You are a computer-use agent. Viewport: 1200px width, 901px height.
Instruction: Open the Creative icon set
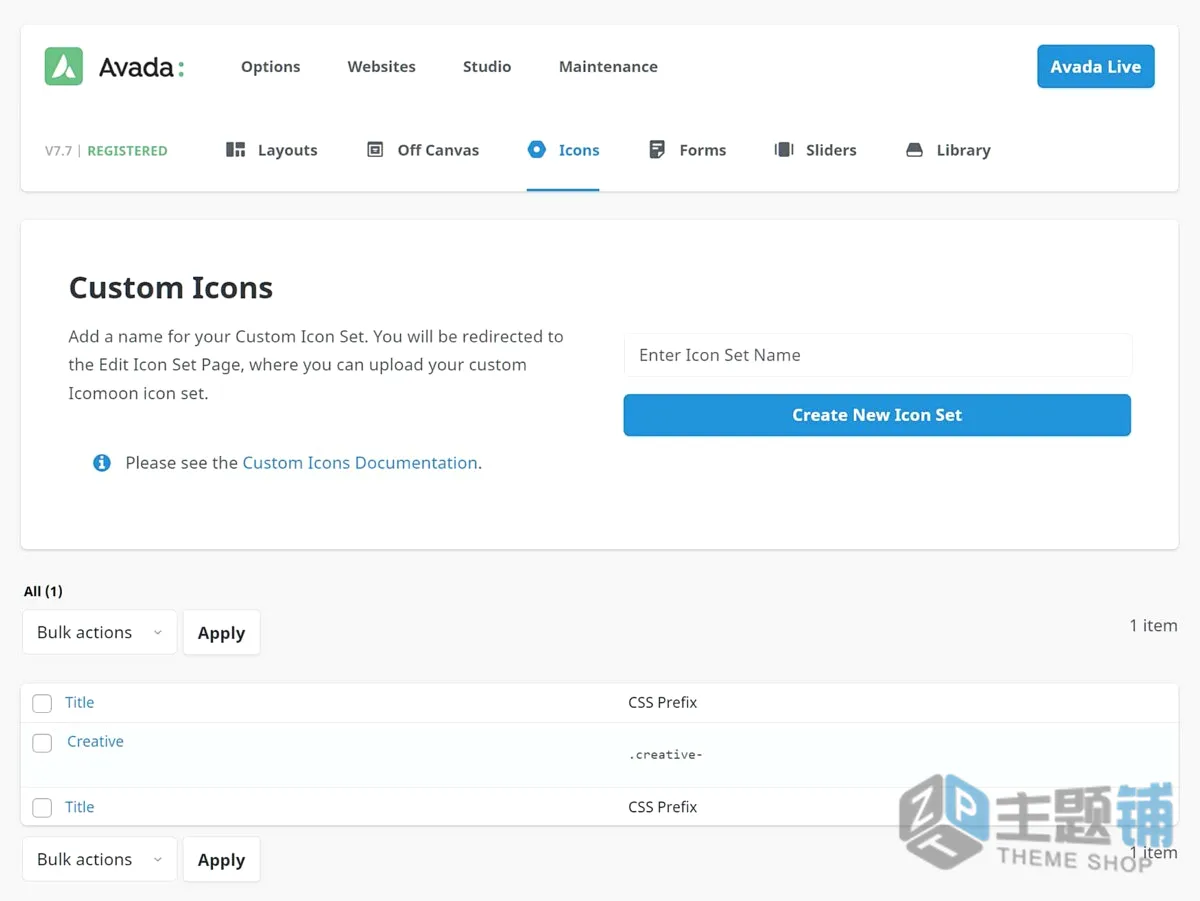[95, 741]
